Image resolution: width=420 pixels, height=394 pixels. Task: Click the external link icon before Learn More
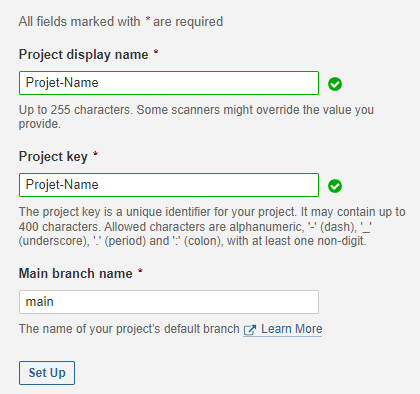(x=250, y=330)
